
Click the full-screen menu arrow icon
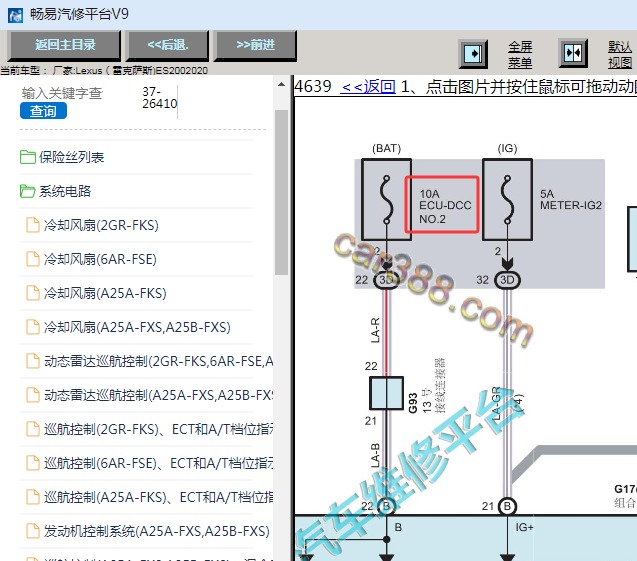(473, 54)
